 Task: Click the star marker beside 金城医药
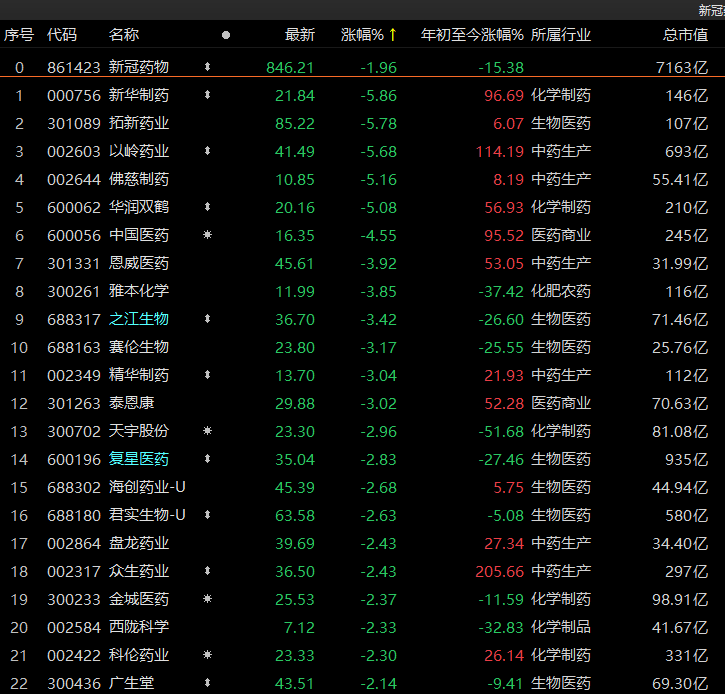point(208,599)
